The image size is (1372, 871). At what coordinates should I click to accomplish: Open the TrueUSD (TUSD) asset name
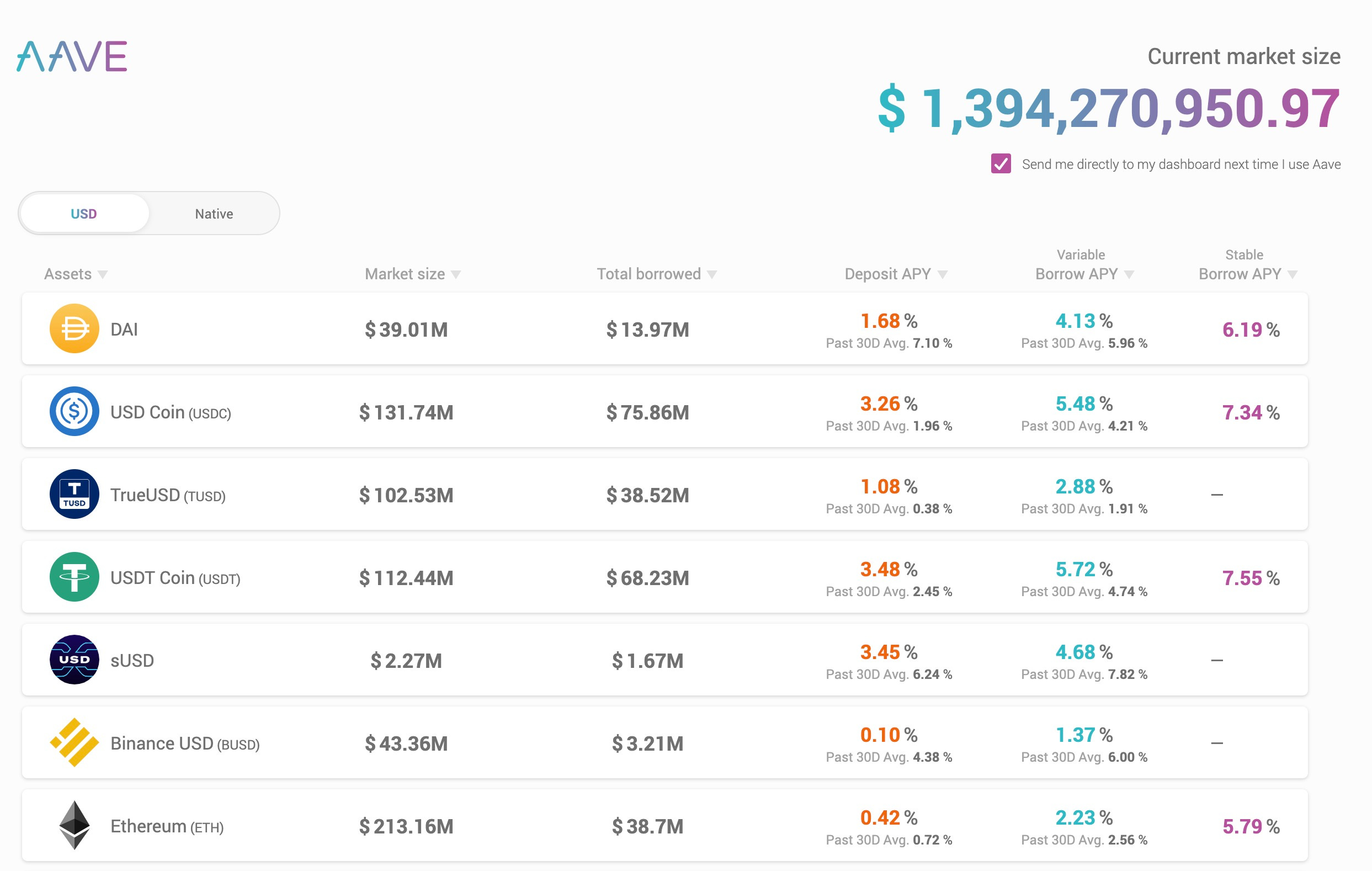coord(168,495)
